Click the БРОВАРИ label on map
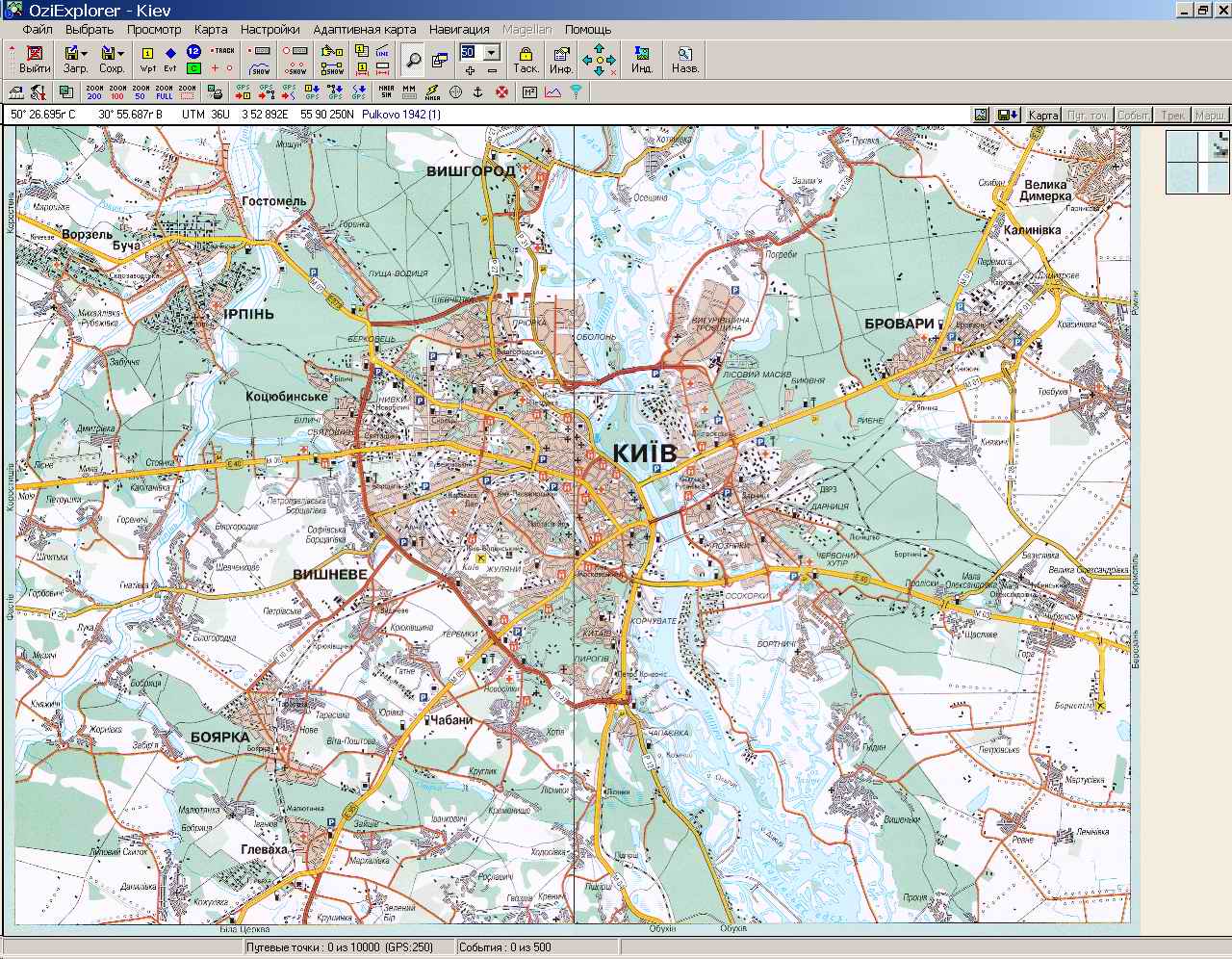Image resolution: width=1232 pixels, height=959 pixels. [x=900, y=324]
